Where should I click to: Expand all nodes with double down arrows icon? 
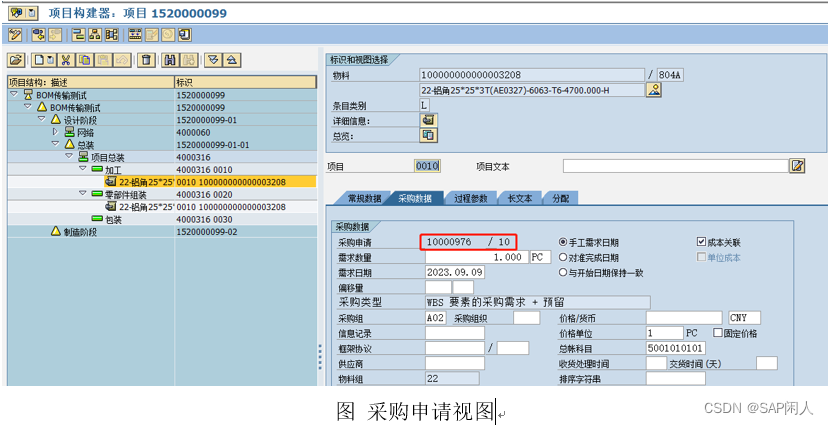213,60
